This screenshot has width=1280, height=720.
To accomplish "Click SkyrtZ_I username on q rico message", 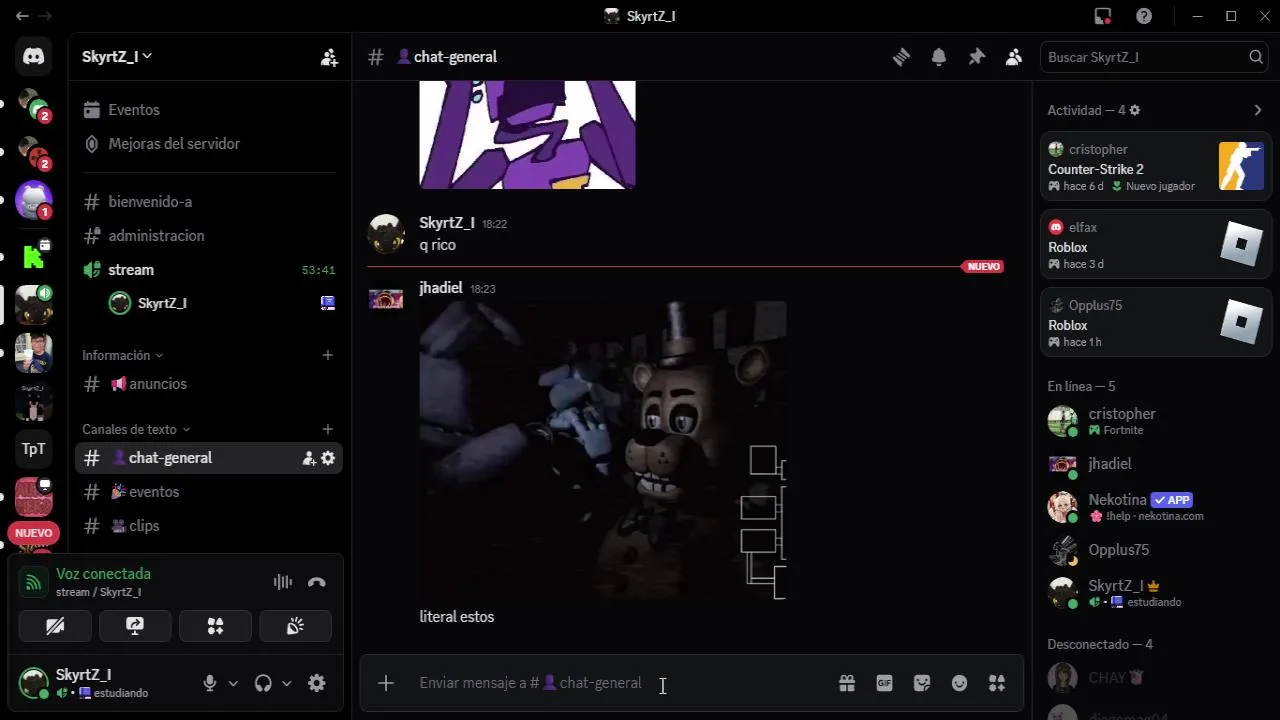I will pos(447,223).
